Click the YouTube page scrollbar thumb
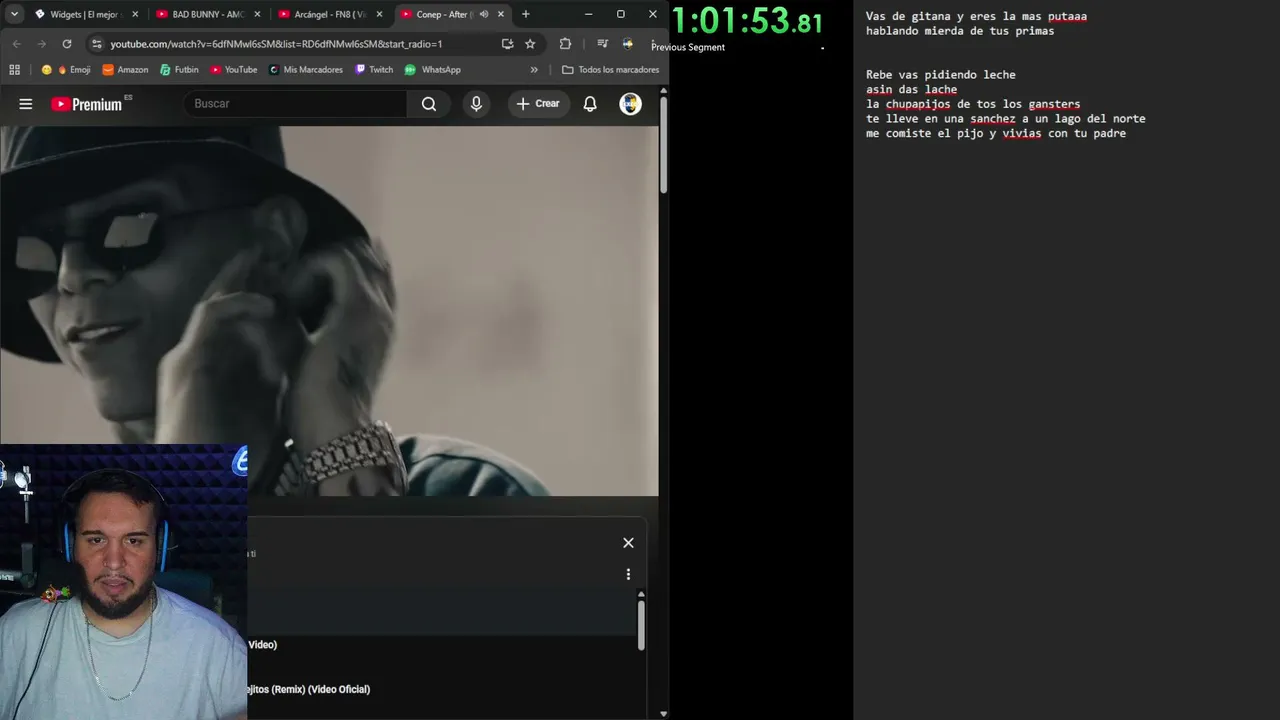1280x720 pixels. 663,145
